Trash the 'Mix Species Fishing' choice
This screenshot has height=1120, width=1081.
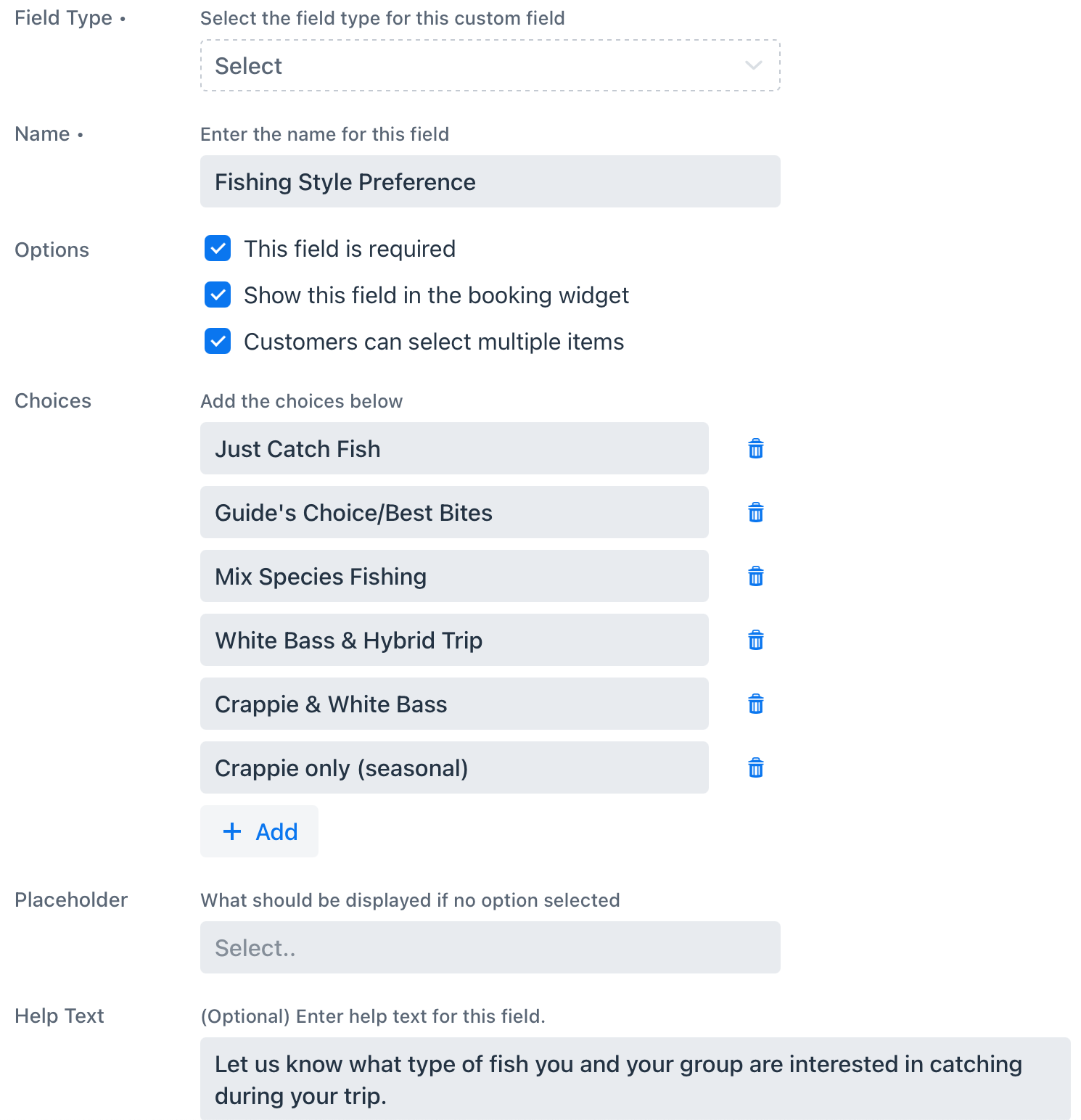coord(755,577)
